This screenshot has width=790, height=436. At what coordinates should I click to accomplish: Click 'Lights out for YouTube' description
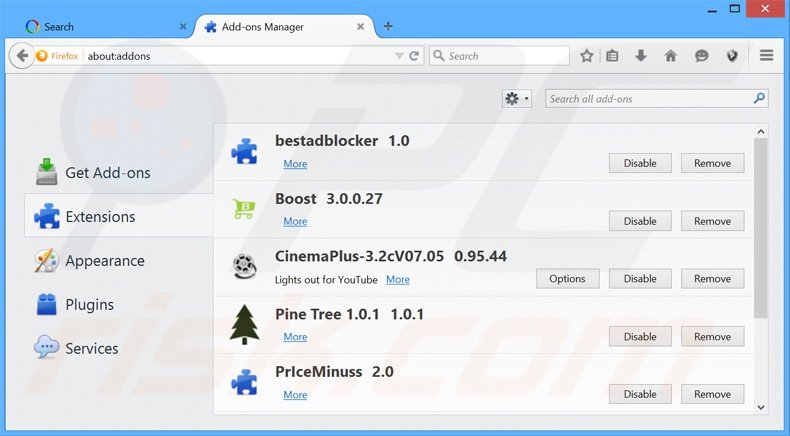(x=326, y=280)
